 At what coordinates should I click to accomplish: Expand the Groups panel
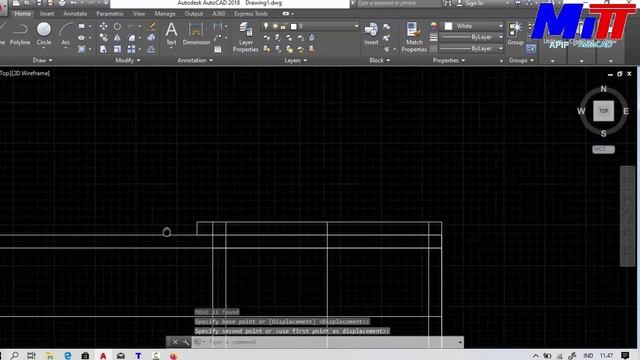click(x=521, y=60)
